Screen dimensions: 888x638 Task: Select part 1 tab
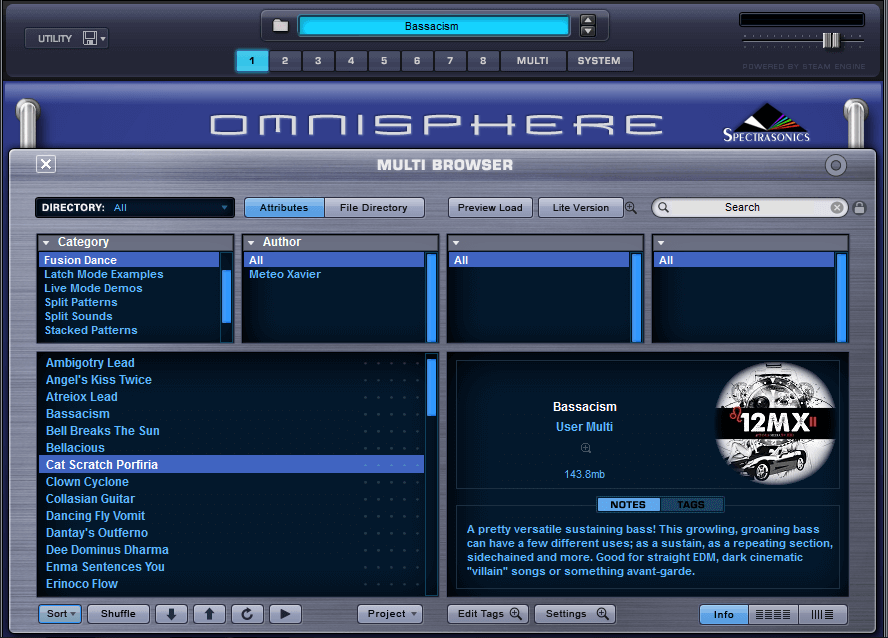coord(252,61)
